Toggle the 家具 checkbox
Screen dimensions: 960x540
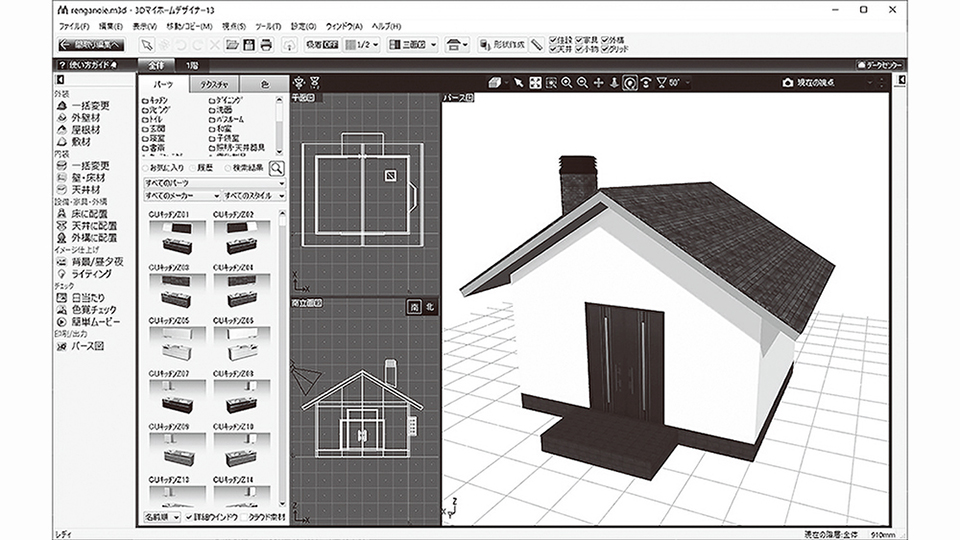[x=579, y=40]
